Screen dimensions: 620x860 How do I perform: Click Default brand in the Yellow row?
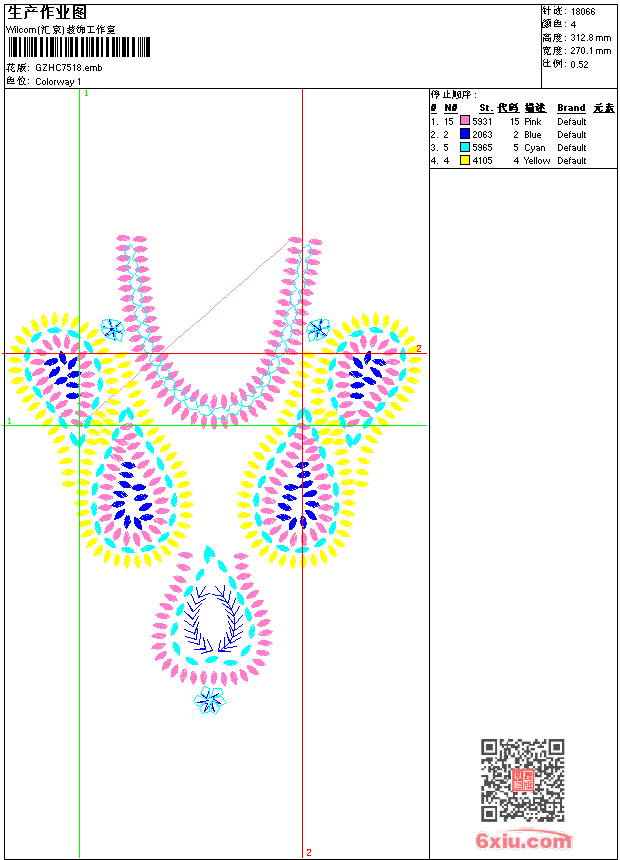point(572,161)
